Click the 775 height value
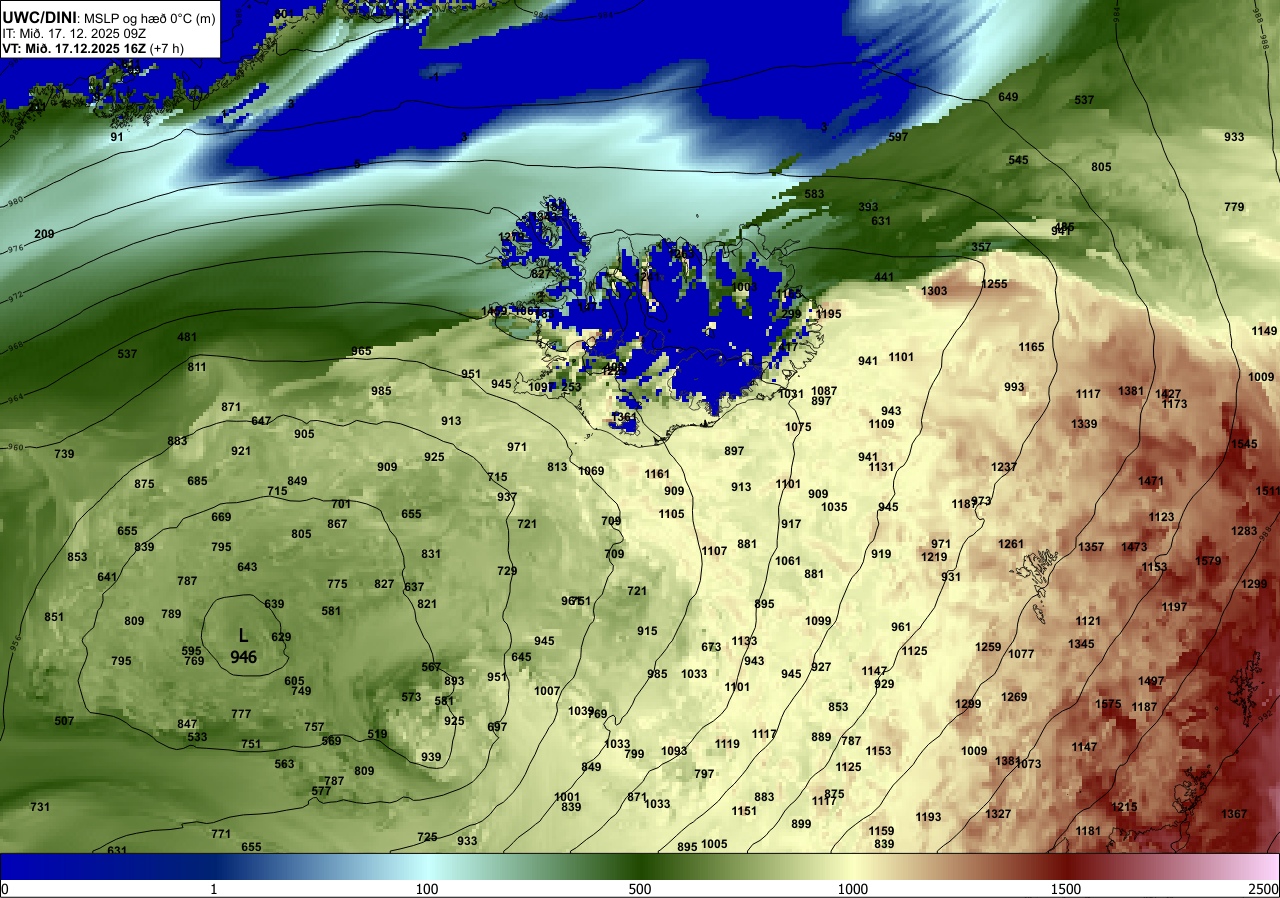The image size is (1280, 898). [337, 584]
